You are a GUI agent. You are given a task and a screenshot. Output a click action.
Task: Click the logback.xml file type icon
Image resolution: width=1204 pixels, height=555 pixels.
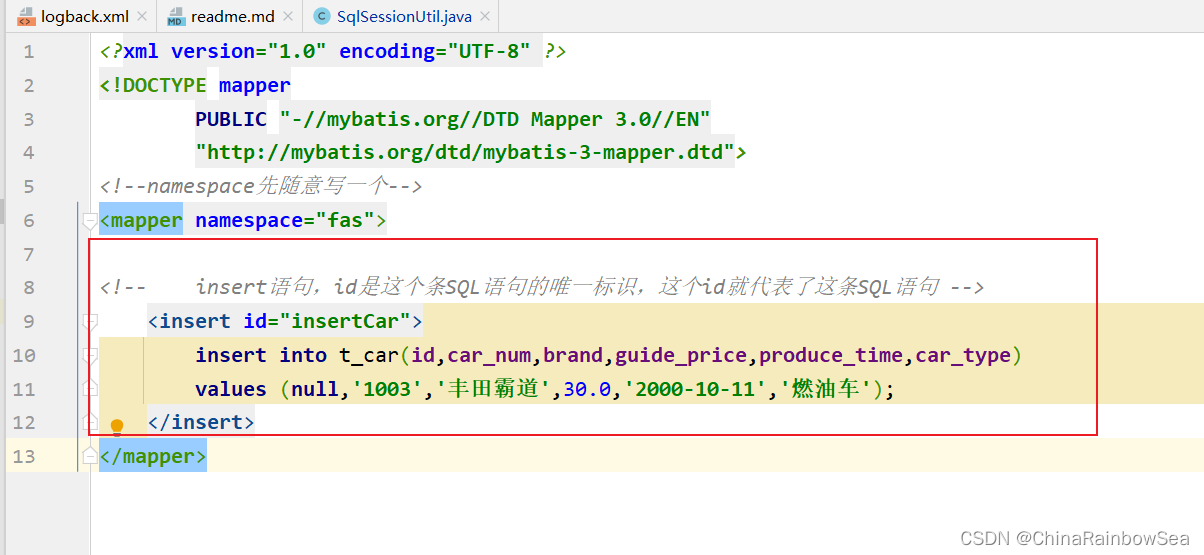(x=27, y=16)
